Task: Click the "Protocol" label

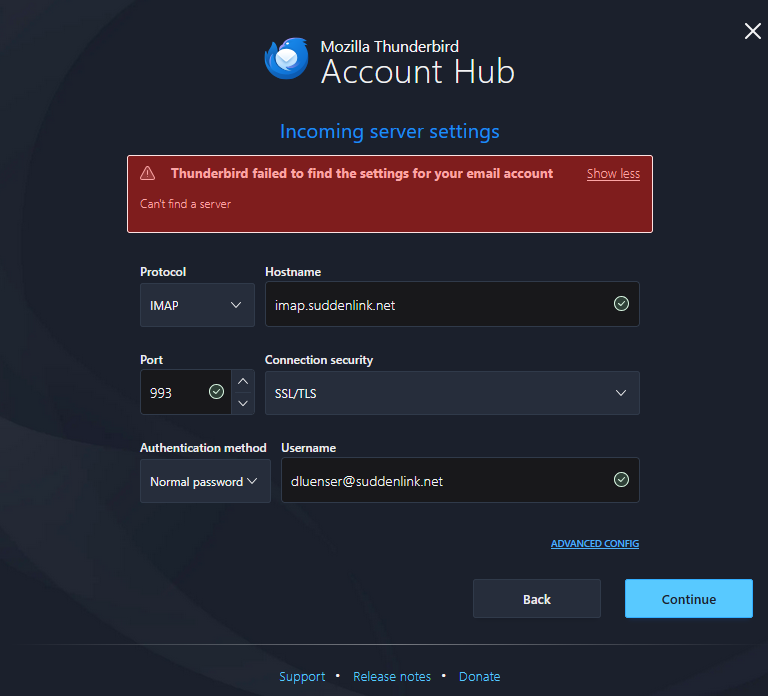Action: coord(163,272)
